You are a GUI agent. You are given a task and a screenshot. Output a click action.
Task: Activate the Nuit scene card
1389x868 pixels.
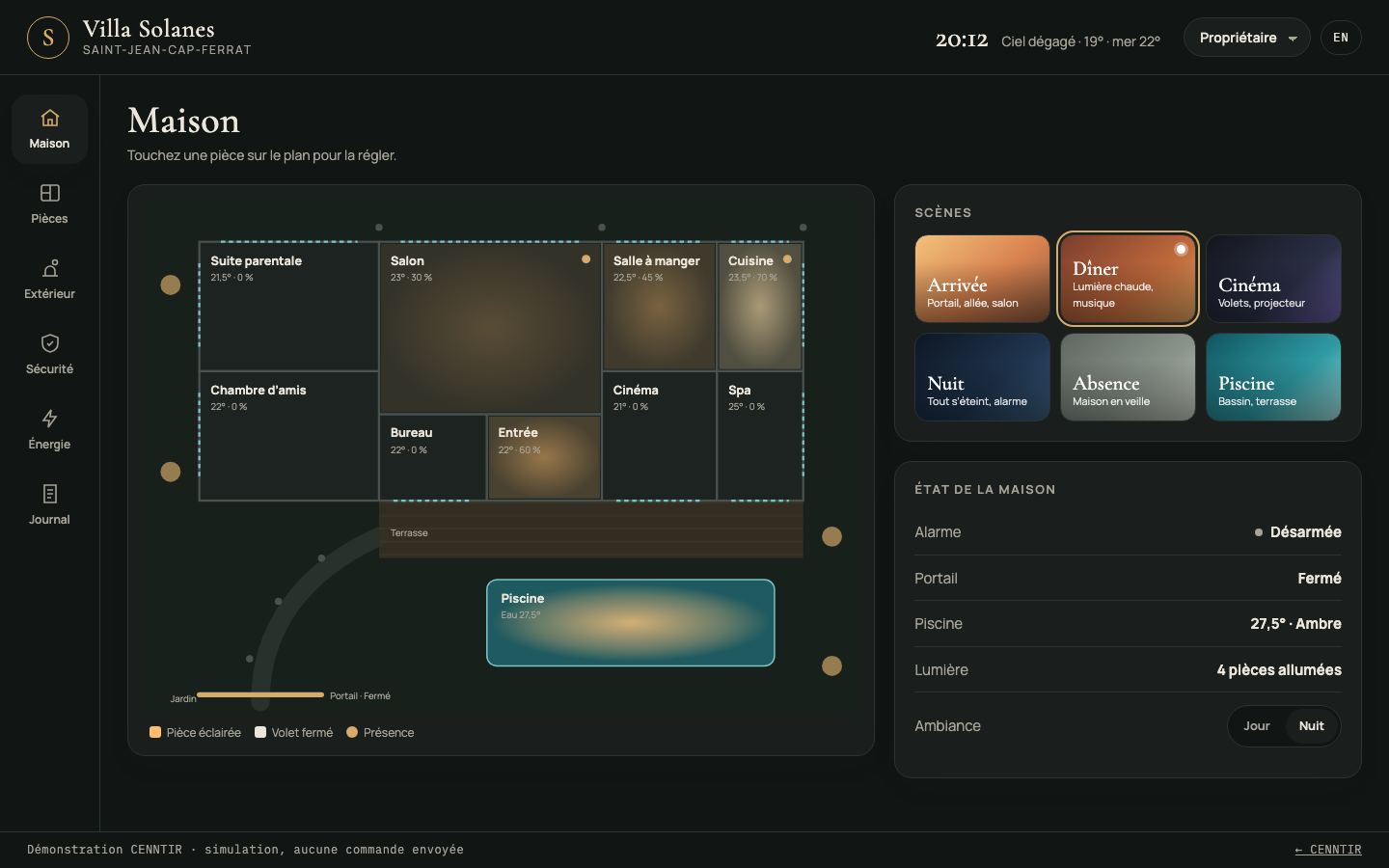point(982,377)
